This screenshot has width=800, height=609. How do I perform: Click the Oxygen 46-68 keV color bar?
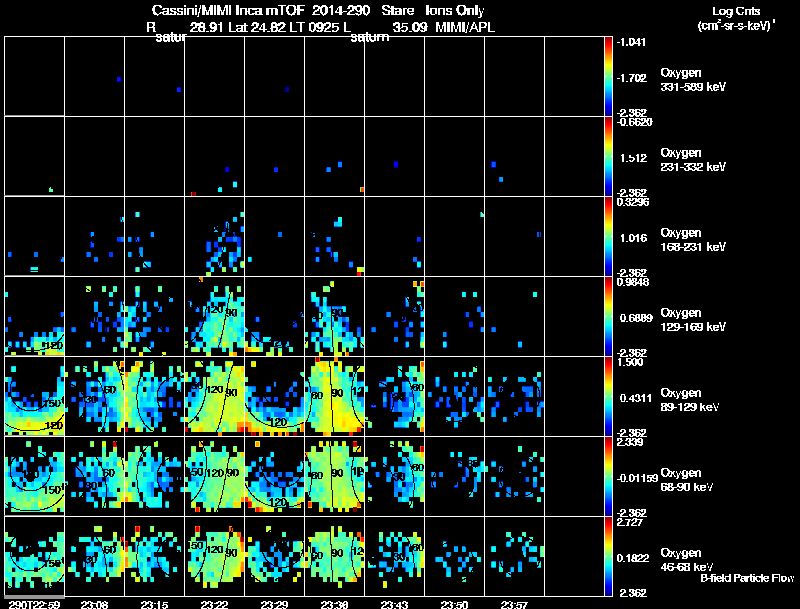point(609,557)
